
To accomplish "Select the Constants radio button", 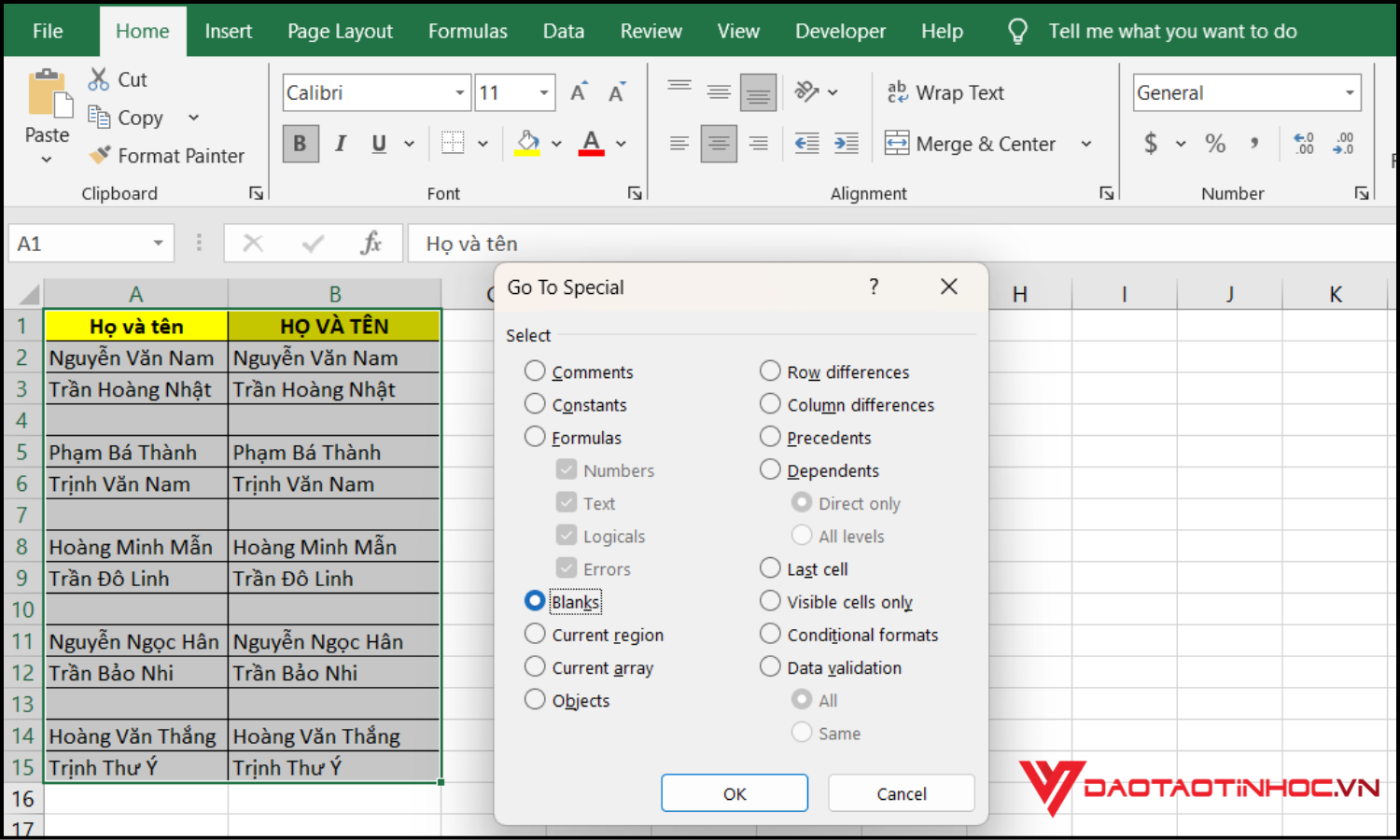I will [x=535, y=404].
